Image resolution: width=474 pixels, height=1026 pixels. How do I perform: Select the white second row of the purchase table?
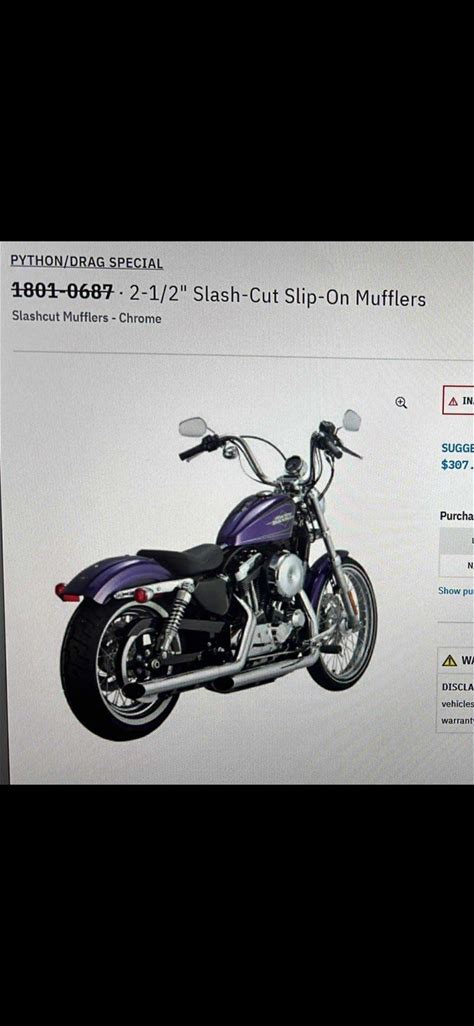456,566
